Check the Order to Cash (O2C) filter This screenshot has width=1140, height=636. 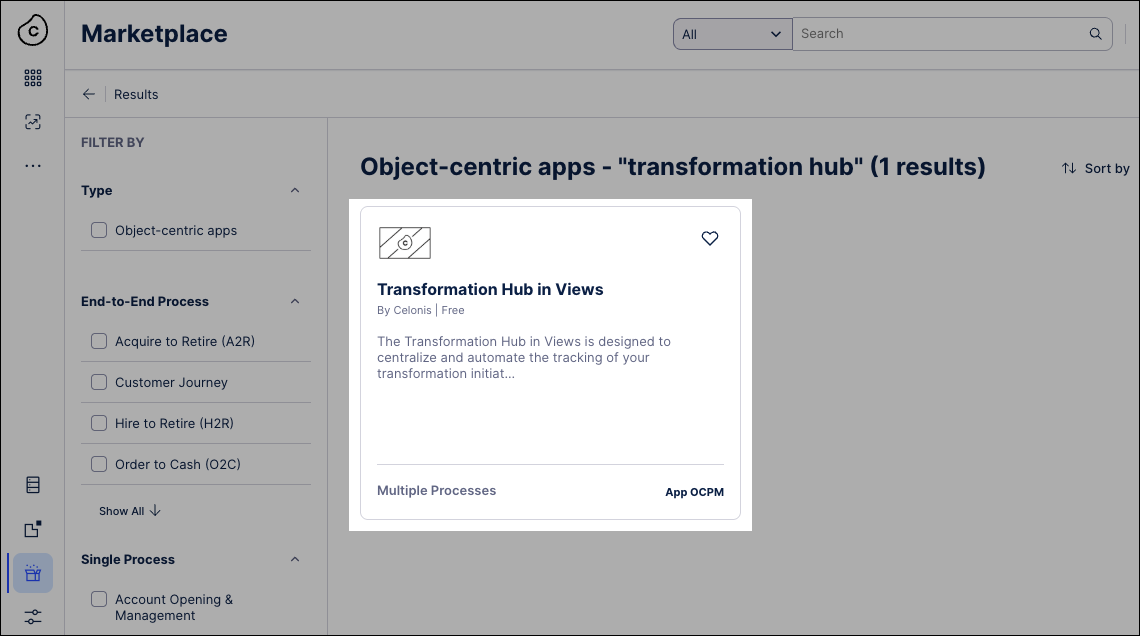click(99, 464)
